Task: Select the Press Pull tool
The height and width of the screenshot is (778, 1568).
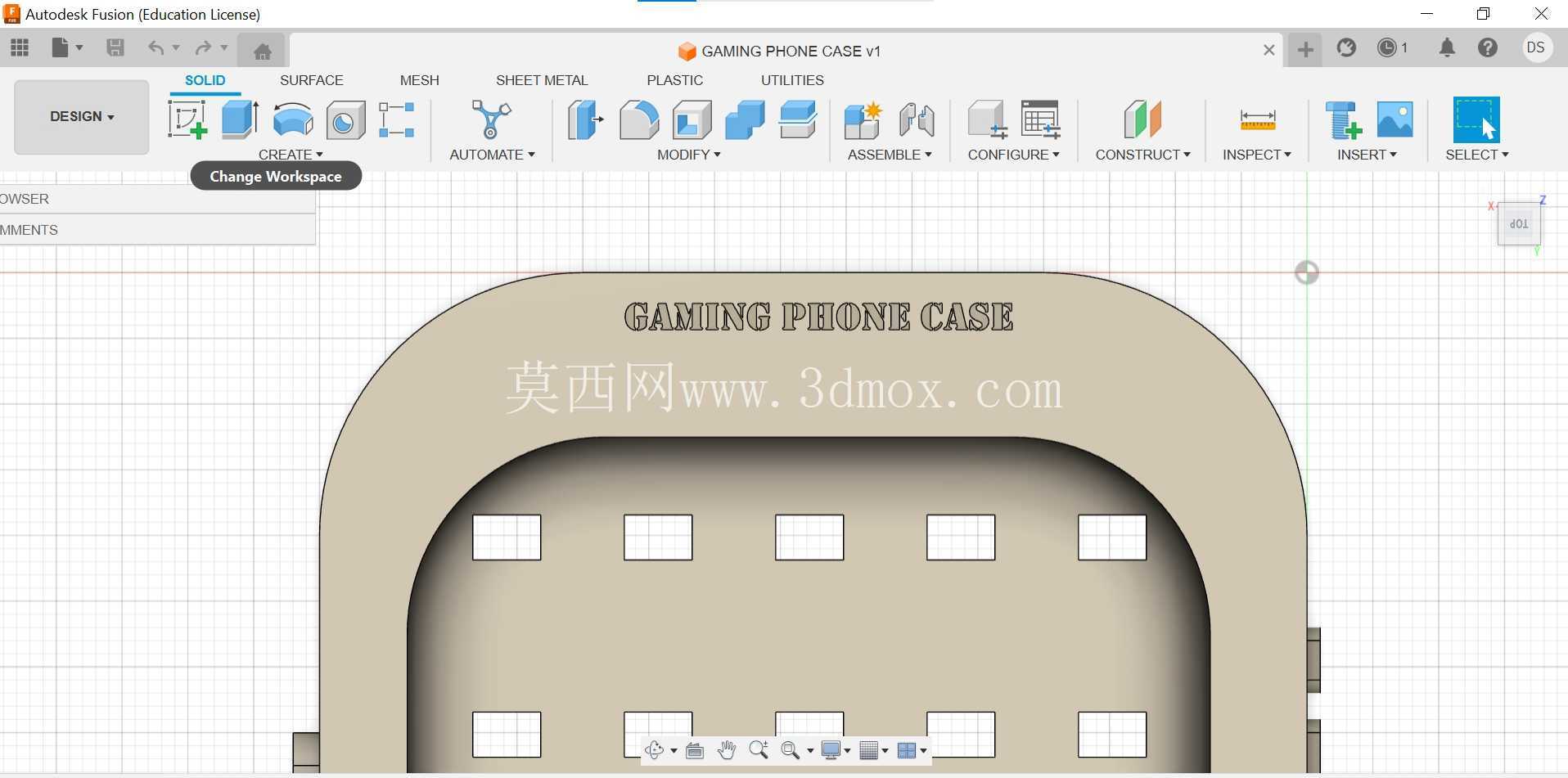Action: point(586,119)
